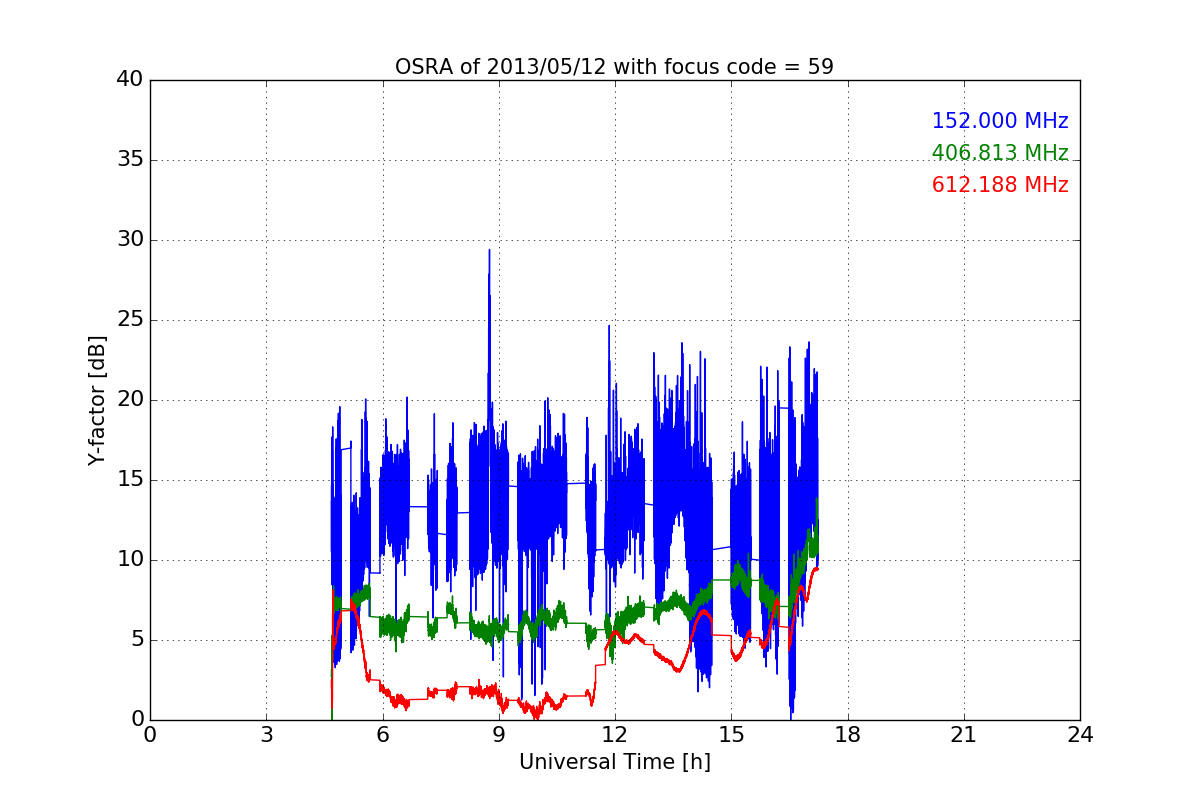
Task: Select the 612.188 MHz legend label
Action: (x=1000, y=185)
